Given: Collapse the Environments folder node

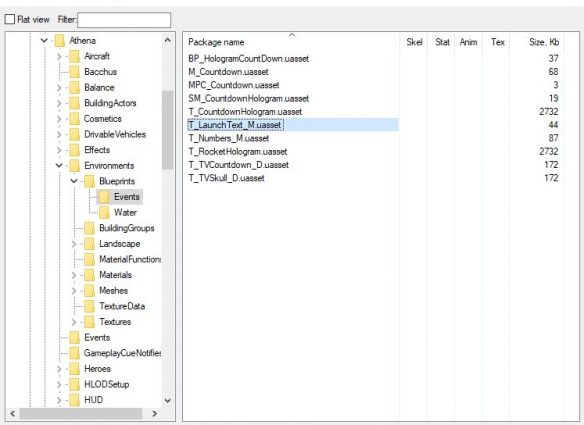Looking at the screenshot, I should tap(59, 165).
